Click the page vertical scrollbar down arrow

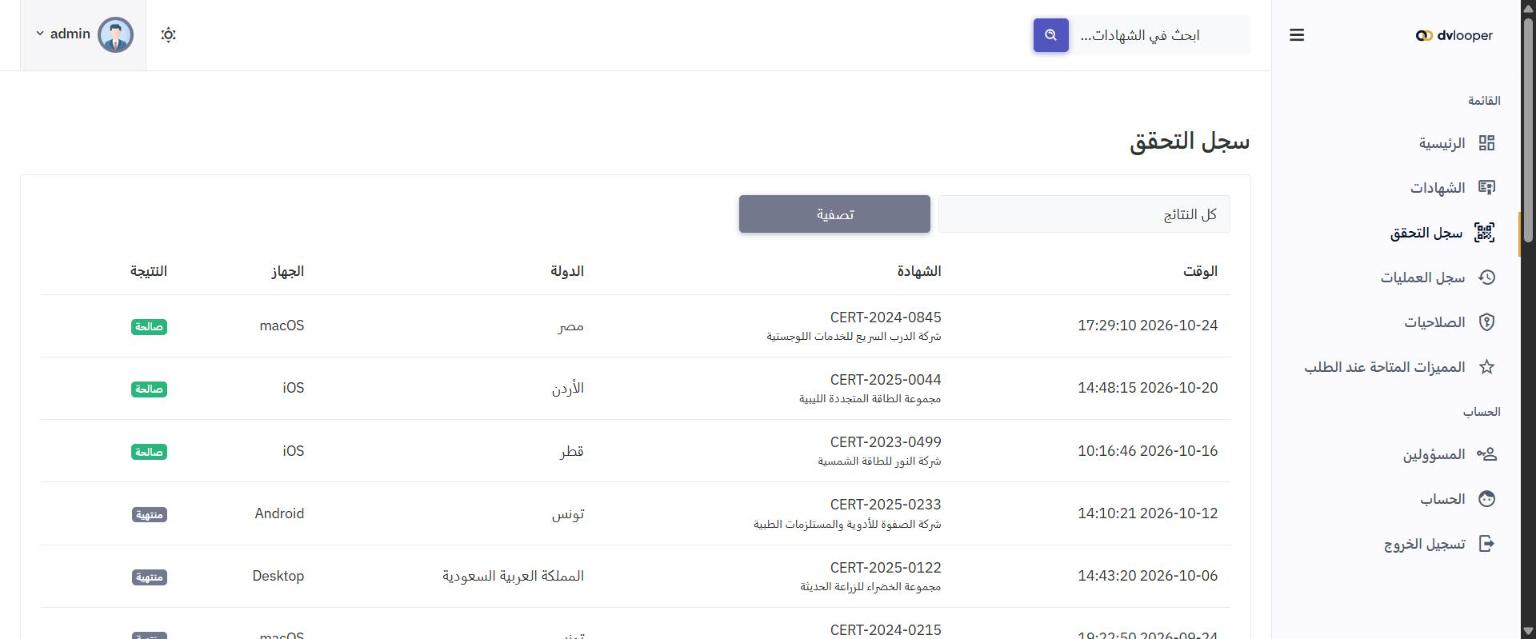coord(1527,630)
